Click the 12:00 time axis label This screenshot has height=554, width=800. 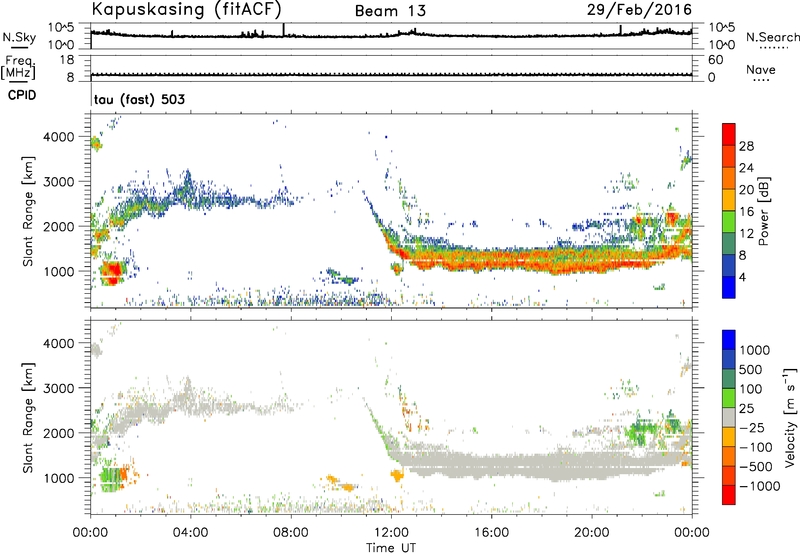click(391, 533)
